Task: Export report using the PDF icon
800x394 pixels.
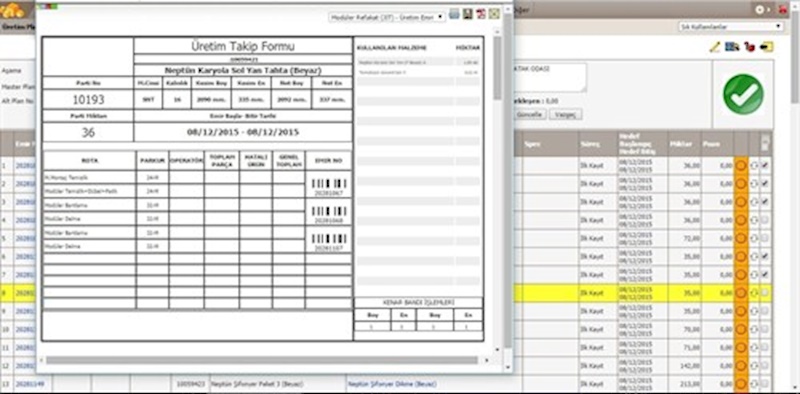Action: point(481,15)
